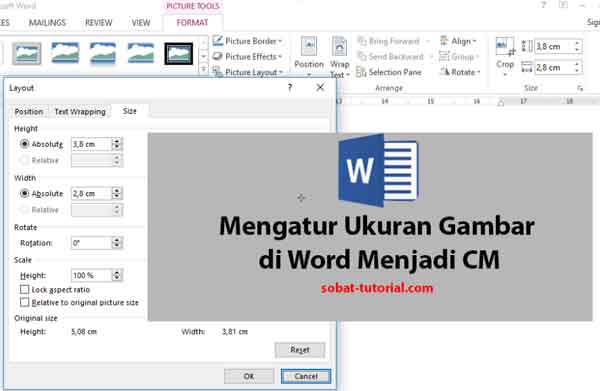Click the ribbon shape width field
Screen dimensions: 600x391
coord(554,68)
